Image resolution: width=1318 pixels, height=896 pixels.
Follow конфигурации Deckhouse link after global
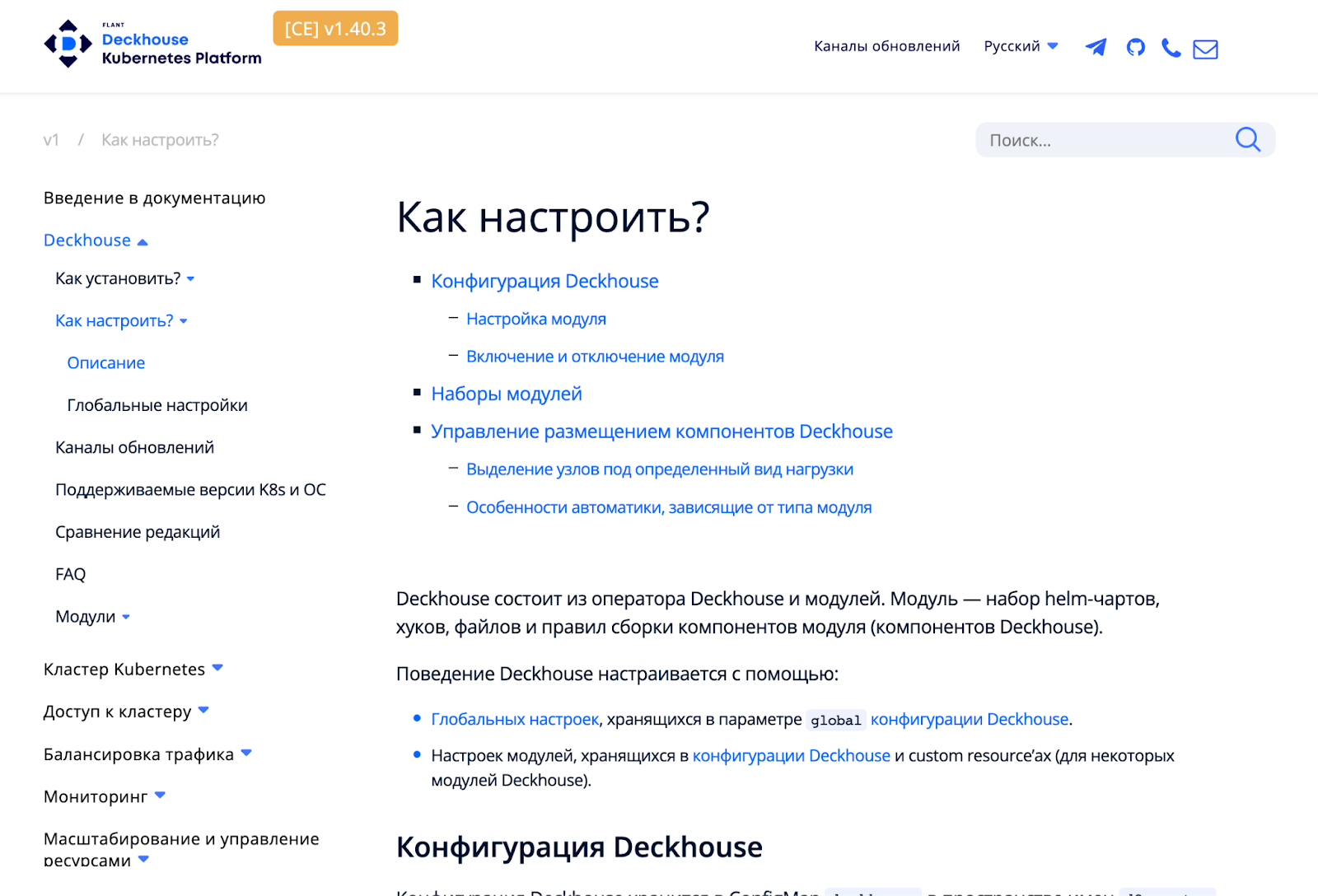970,719
